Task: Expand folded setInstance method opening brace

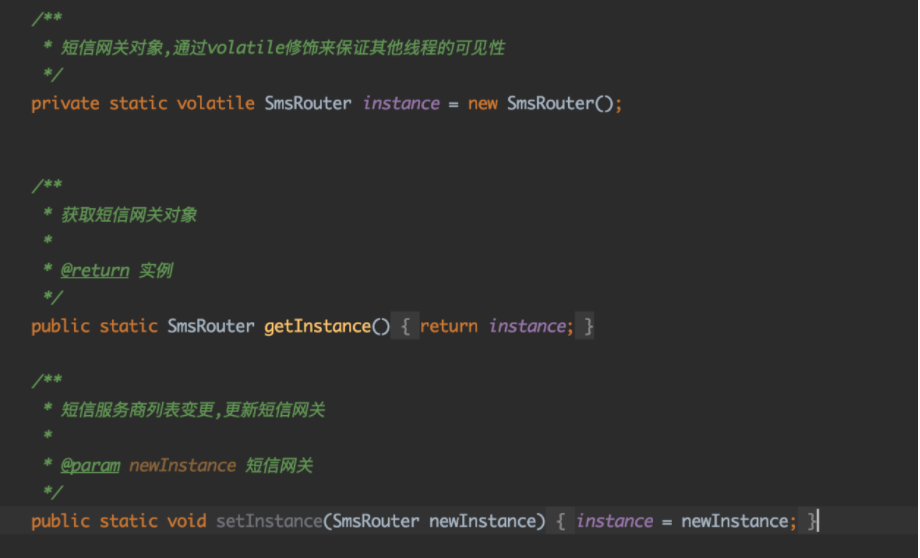Action: (x=560, y=520)
